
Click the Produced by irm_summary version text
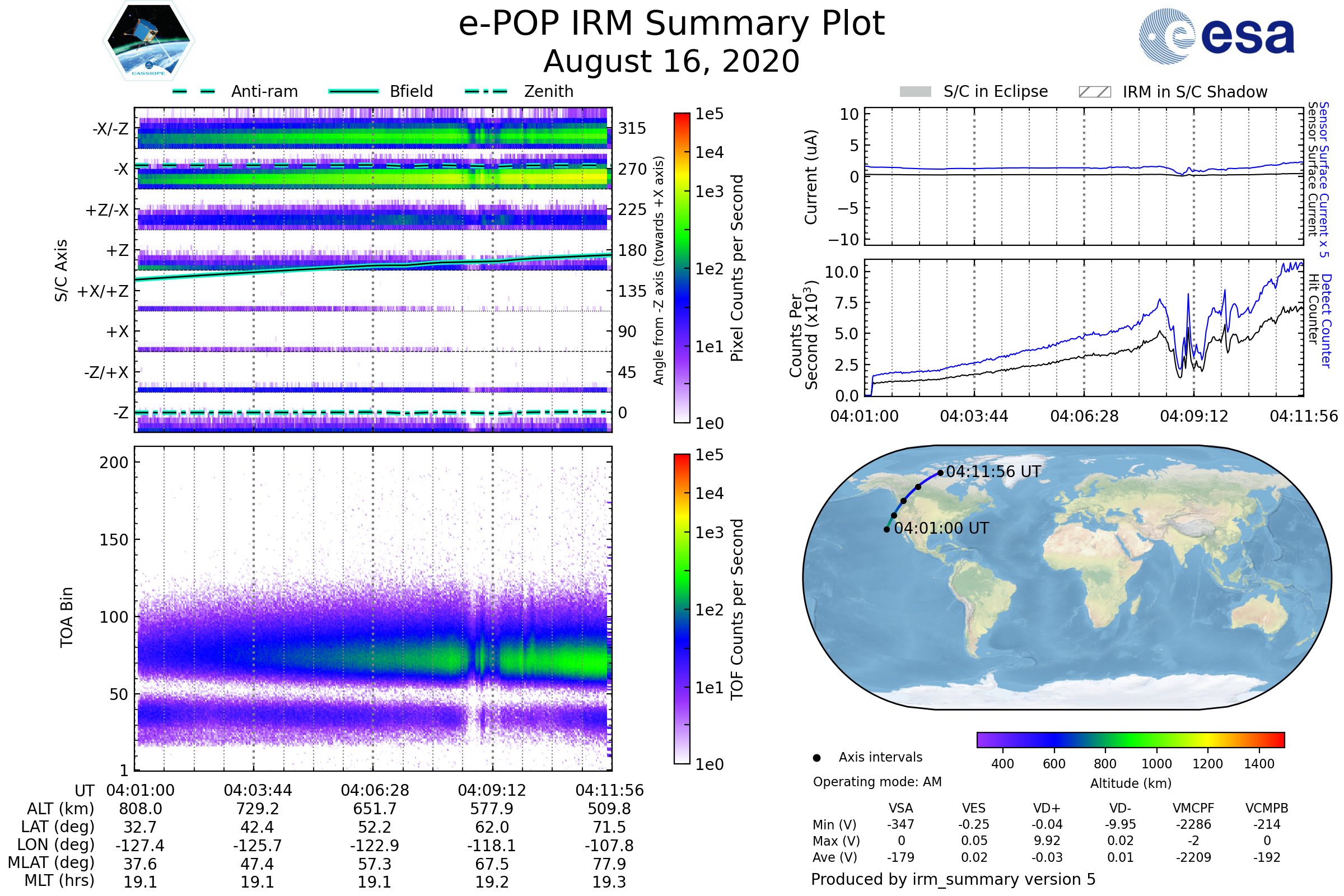point(953,879)
